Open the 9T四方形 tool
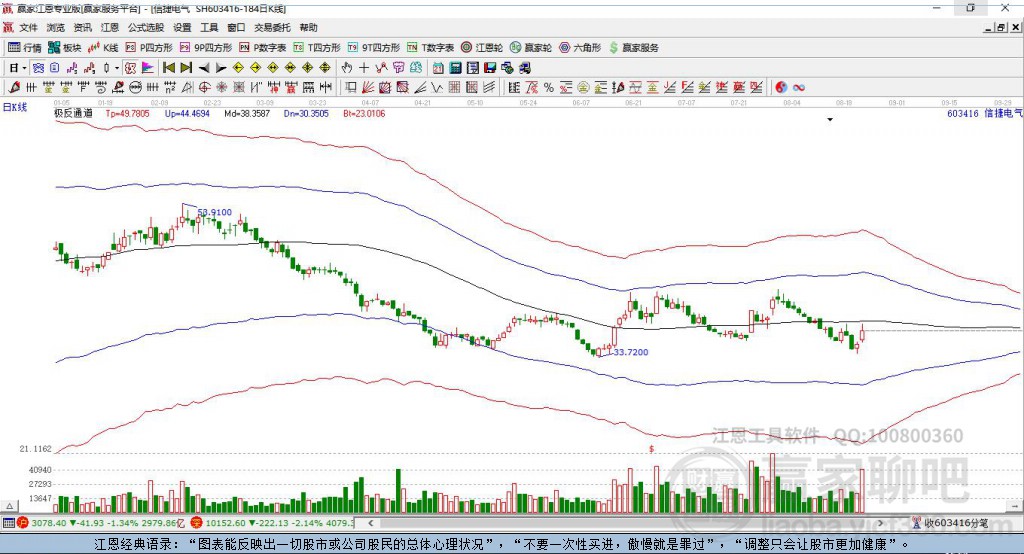This screenshot has height=554, width=1024. tap(374, 48)
